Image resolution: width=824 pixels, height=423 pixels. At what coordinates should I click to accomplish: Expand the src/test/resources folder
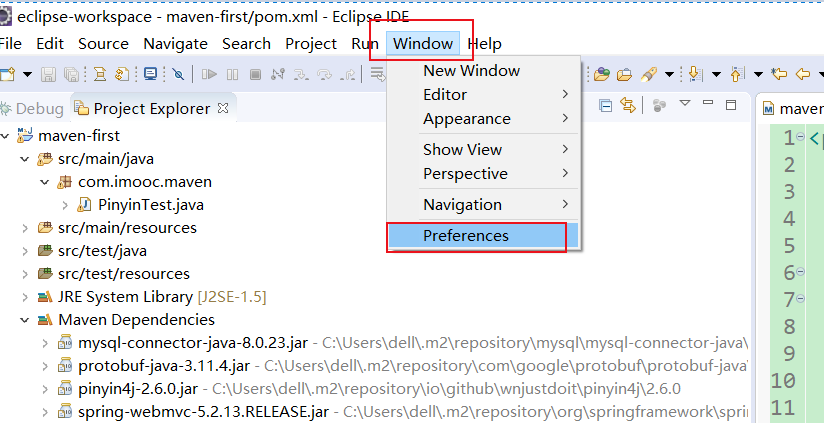pos(25,274)
